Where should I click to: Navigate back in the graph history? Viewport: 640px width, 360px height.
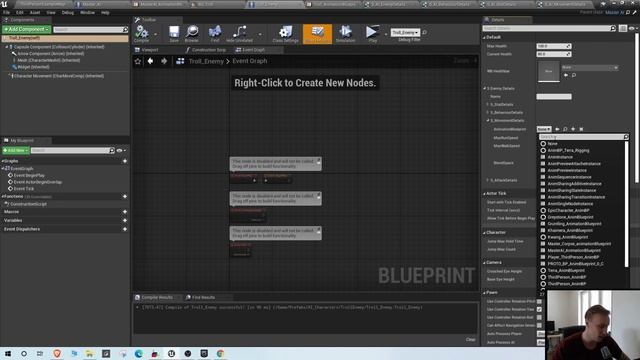(x=151, y=61)
